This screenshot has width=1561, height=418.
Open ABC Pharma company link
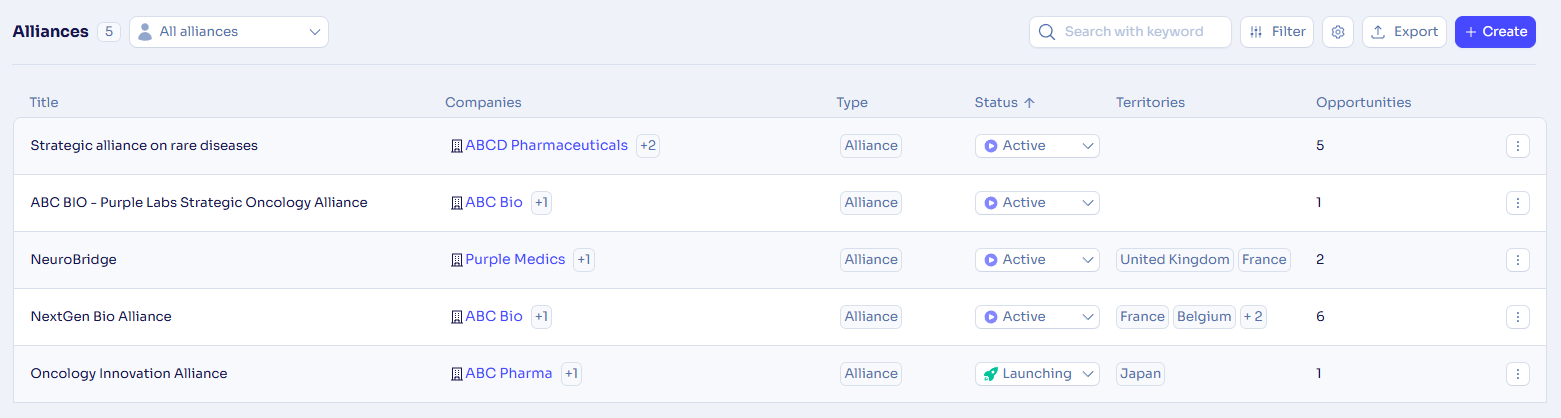508,374
